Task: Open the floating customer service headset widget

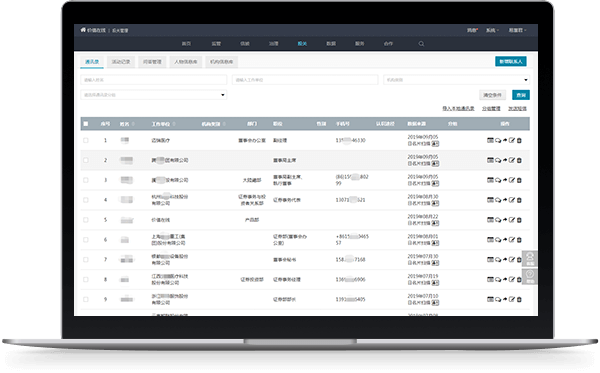Action: pyautogui.click(x=530, y=259)
